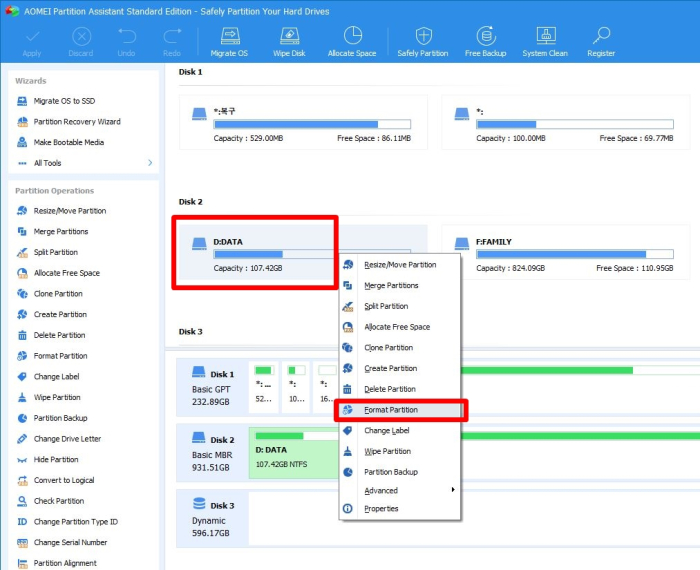Select Wipe Partition in the context menu

(x=400, y=451)
